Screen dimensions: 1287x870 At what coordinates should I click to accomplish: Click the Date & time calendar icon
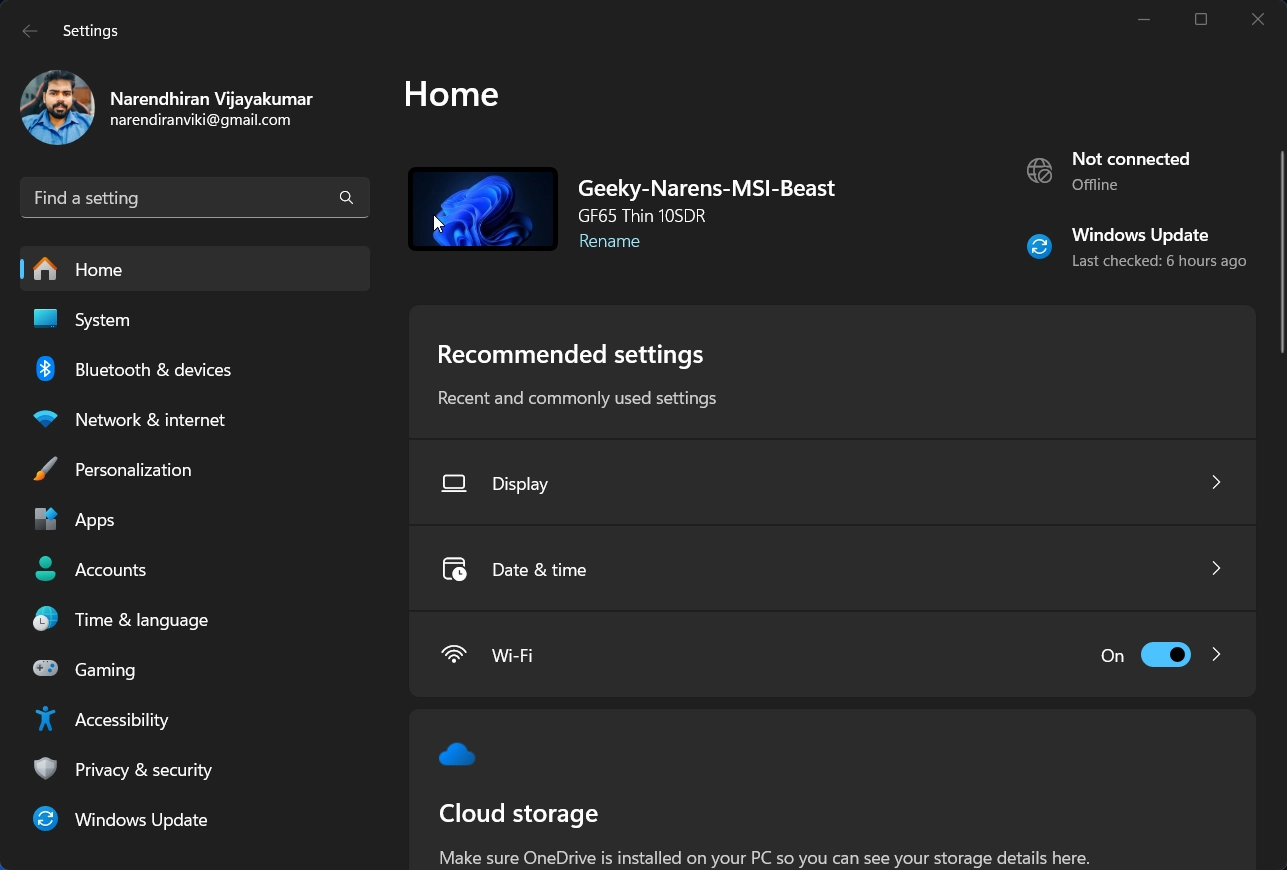[454, 569]
